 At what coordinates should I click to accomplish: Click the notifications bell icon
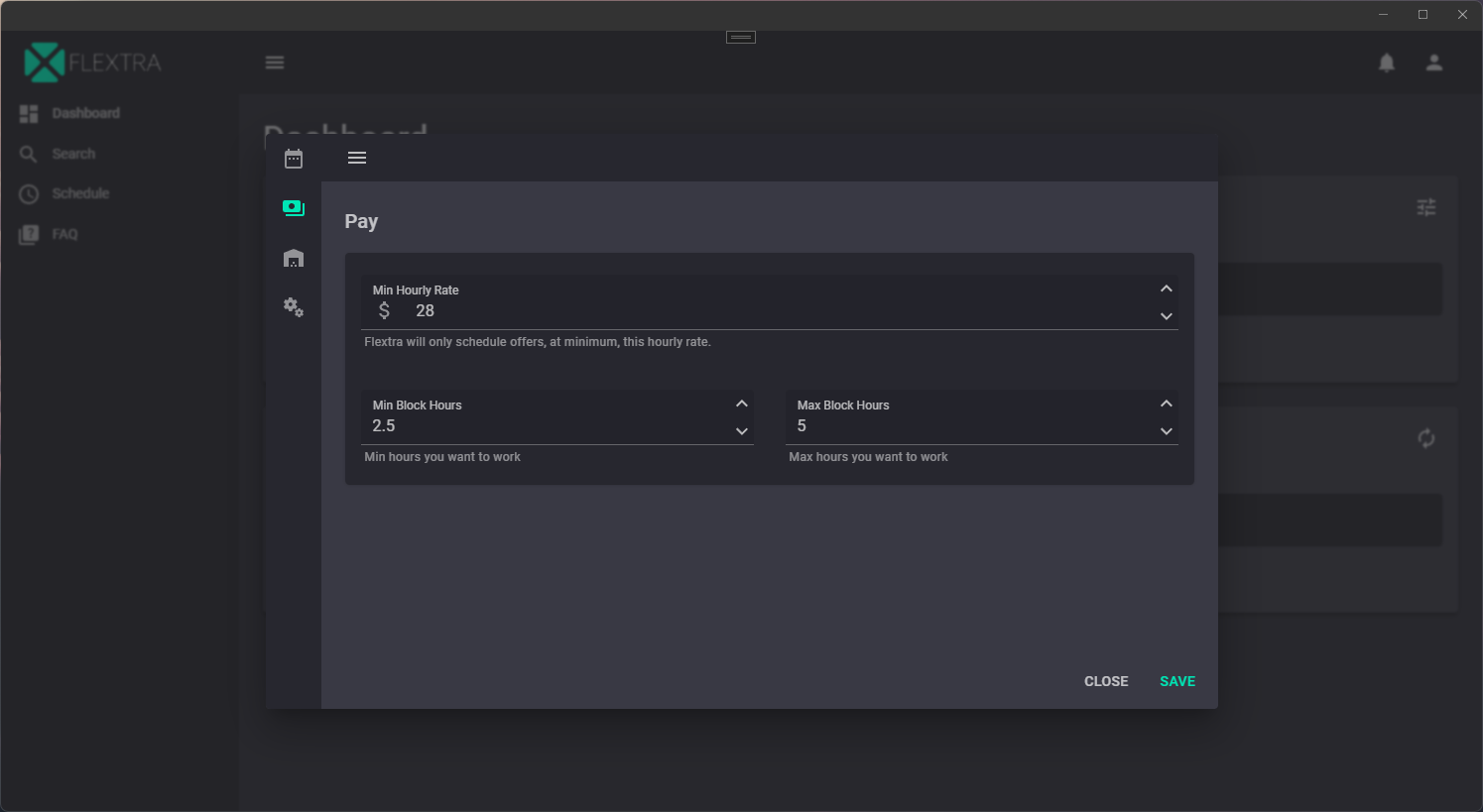pos(1387,62)
